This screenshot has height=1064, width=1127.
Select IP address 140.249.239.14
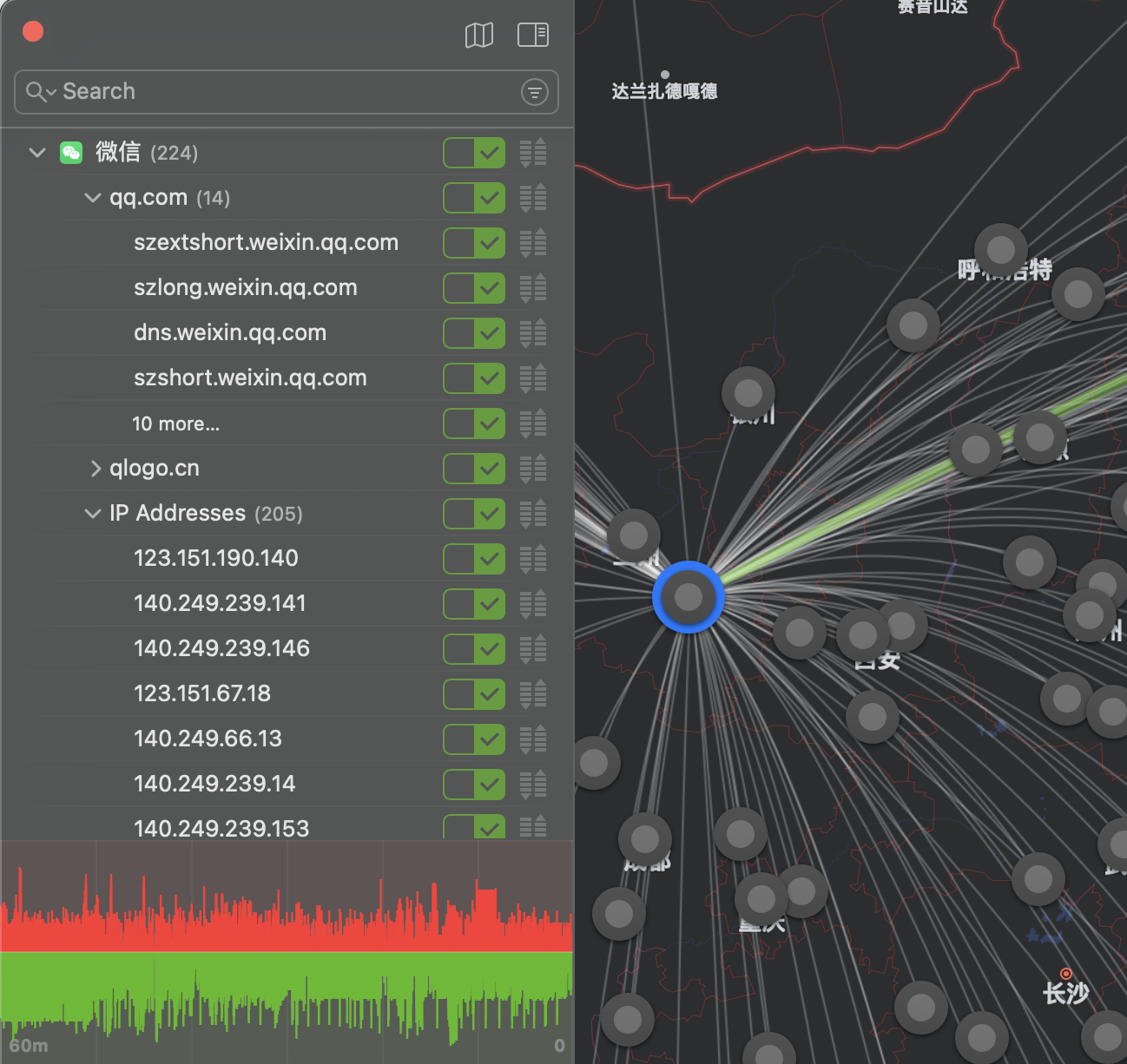214,784
